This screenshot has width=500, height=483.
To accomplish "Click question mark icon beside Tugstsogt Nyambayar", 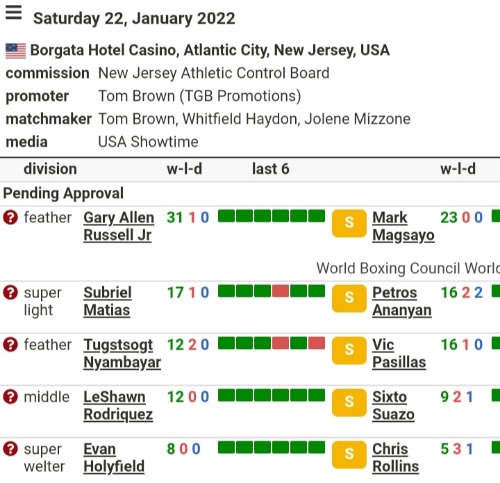I will (10, 345).
